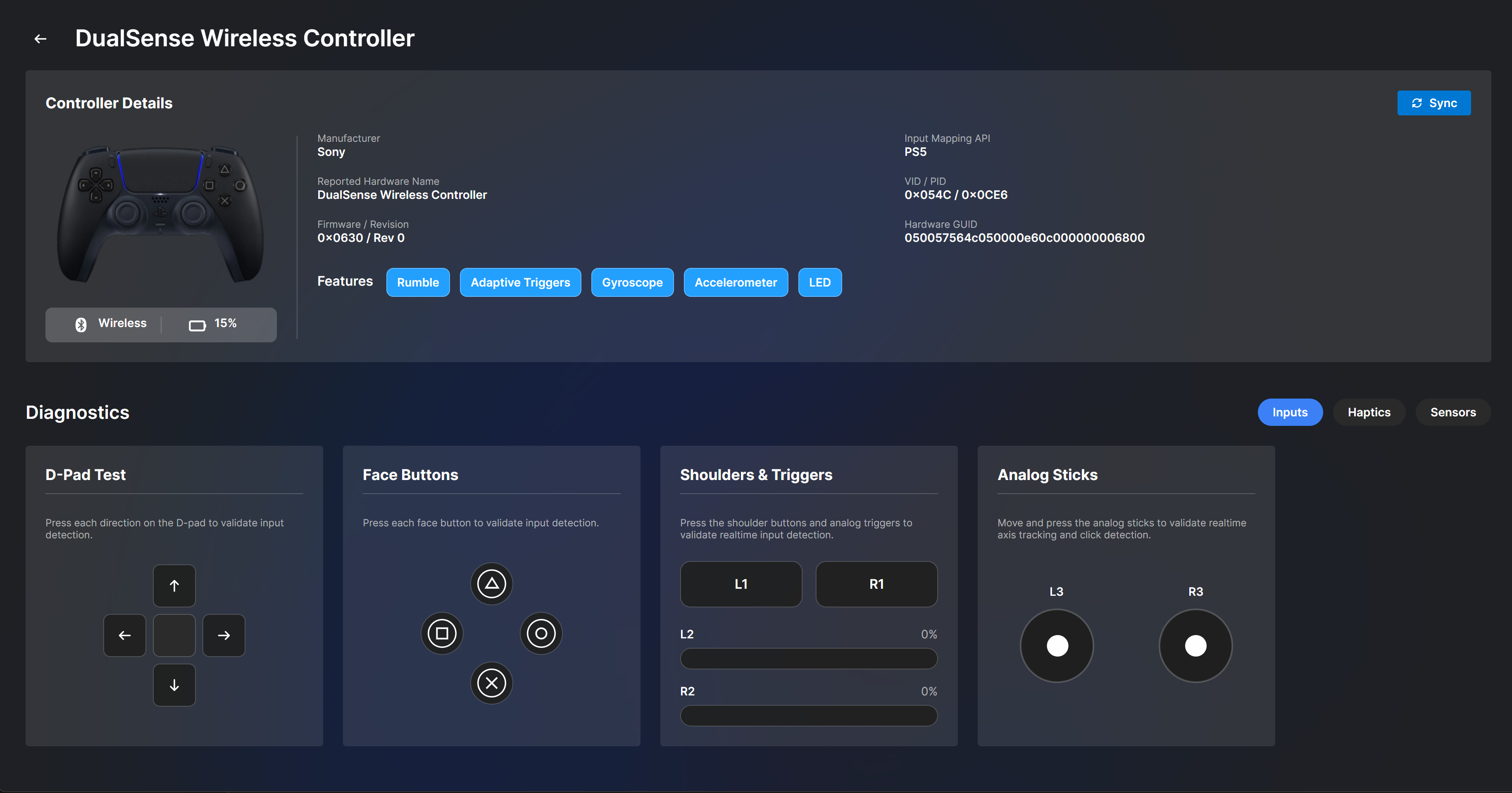Go back using the arrow beside the title
Viewport: 1512px width, 793px height.
pyautogui.click(x=40, y=39)
